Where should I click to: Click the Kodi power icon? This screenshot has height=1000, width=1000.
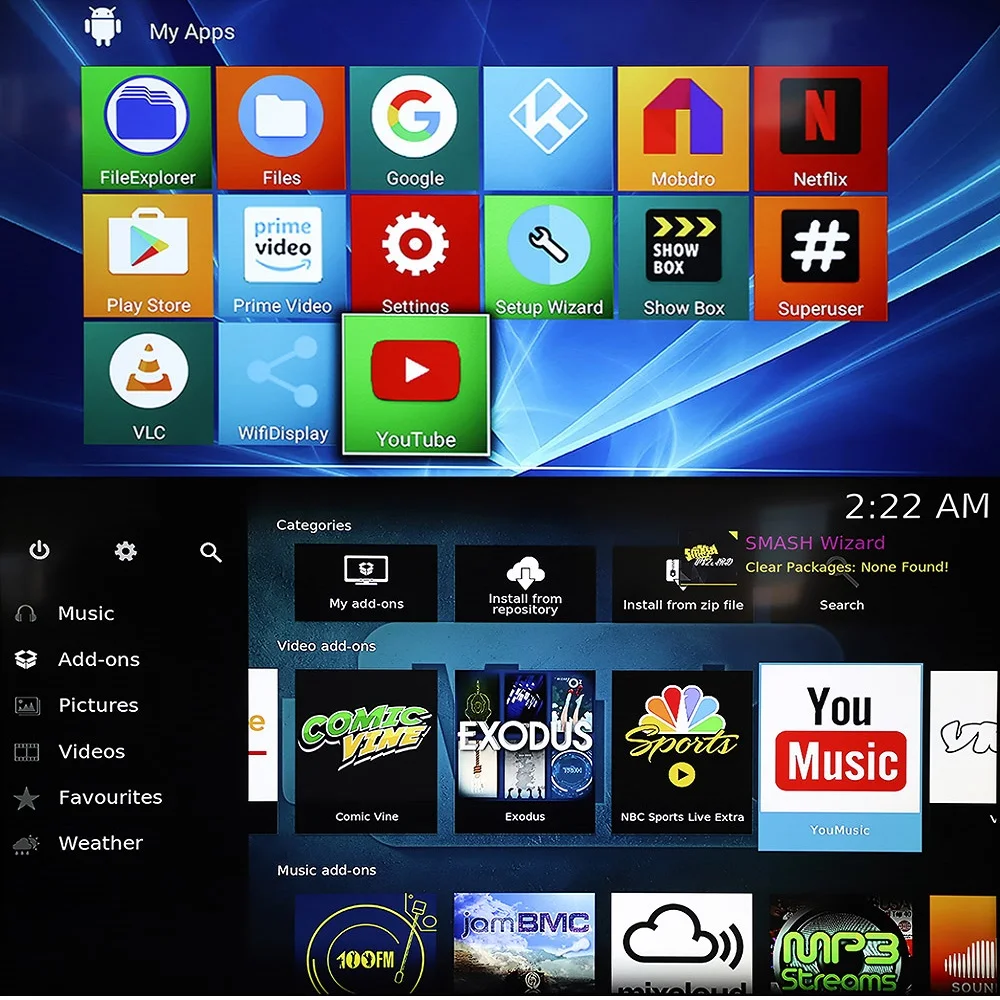coord(40,550)
